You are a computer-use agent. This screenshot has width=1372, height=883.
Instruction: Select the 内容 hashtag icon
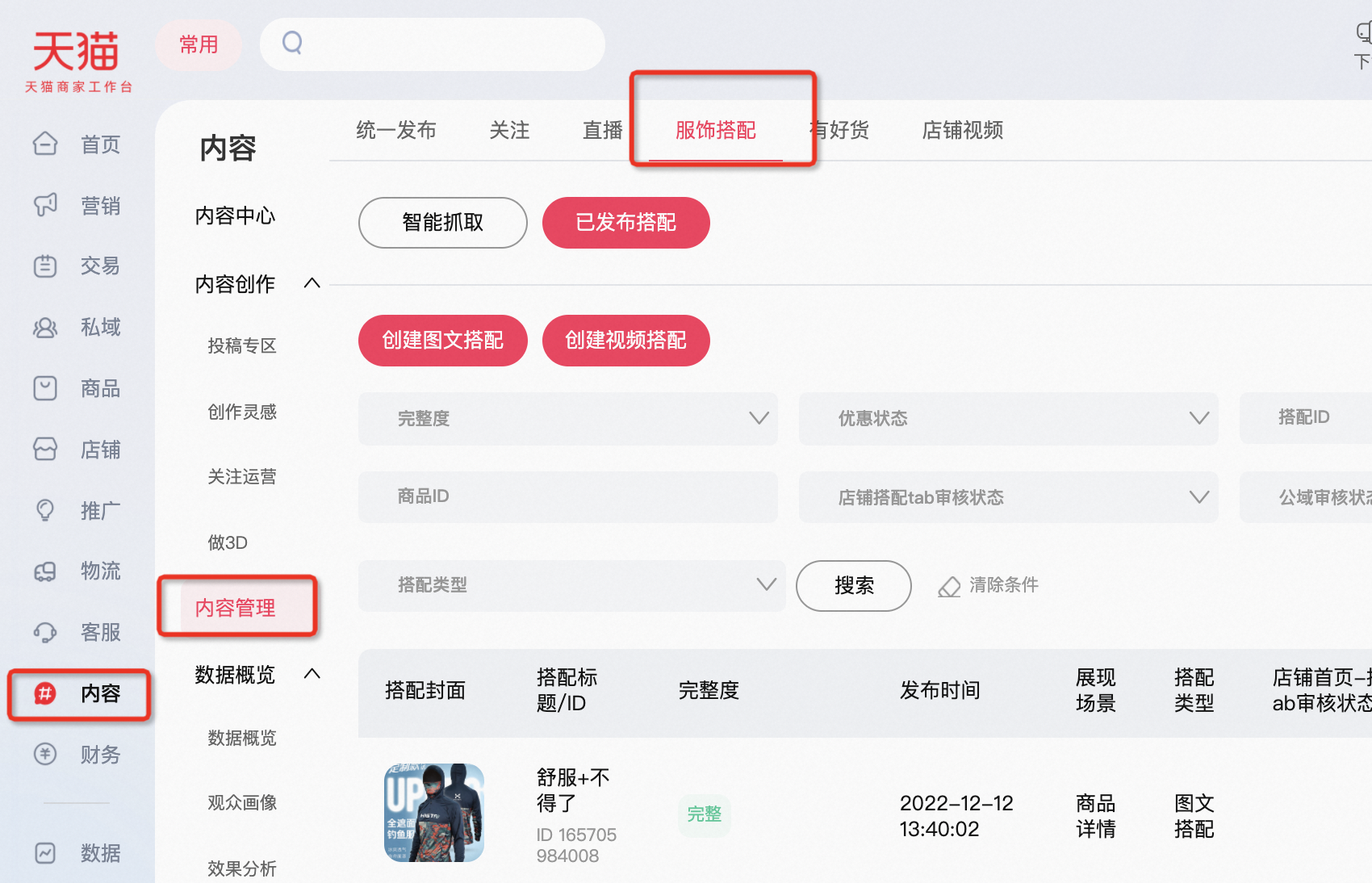45,693
